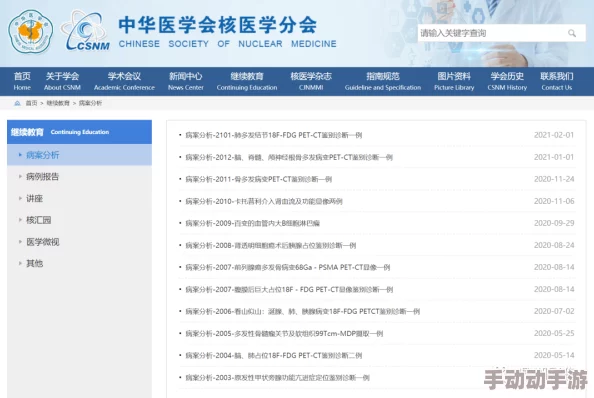Viewport: 594px width, 398px height.
Task: Open article 病案分析-2003
Action: 278,378
